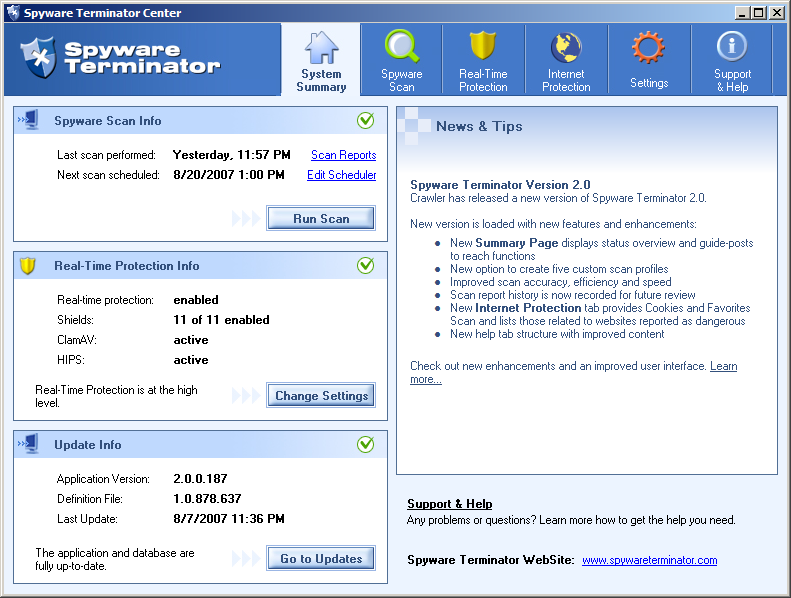Click the System Summary house icon
Viewport: 791px width, 598px height.
(x=321, y=47)
